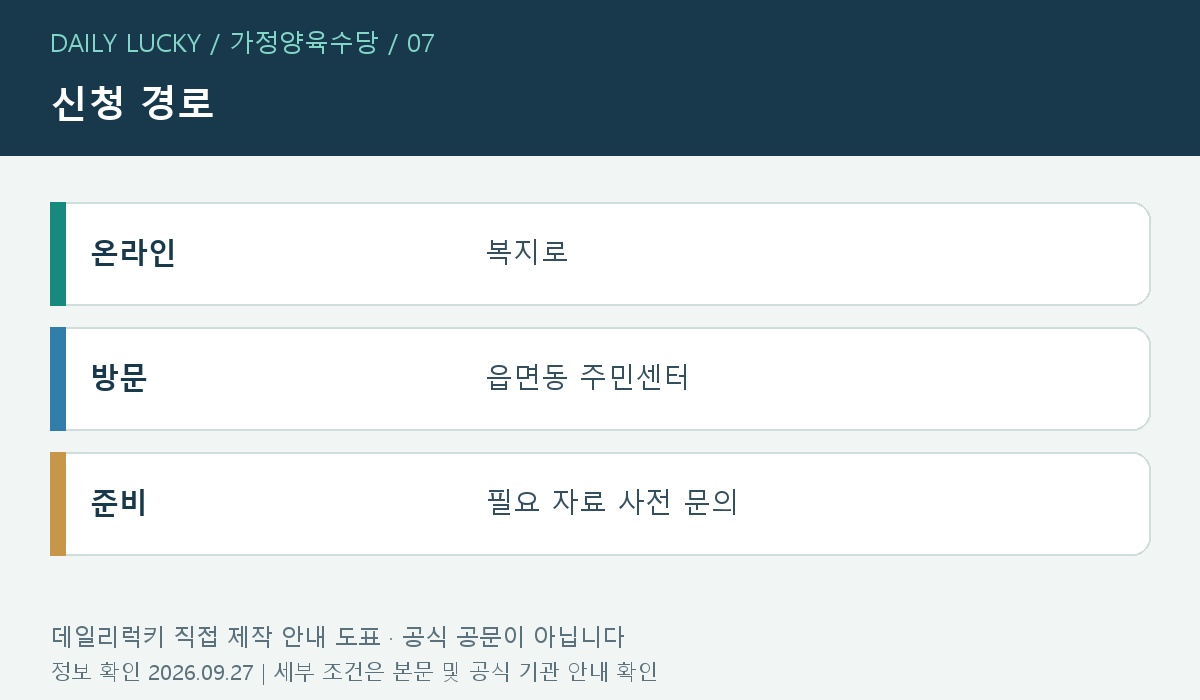The height and width of the screenshot is (700, 1200).
Task: Click the 읍면동 주민센터 text
Action: 588,377
